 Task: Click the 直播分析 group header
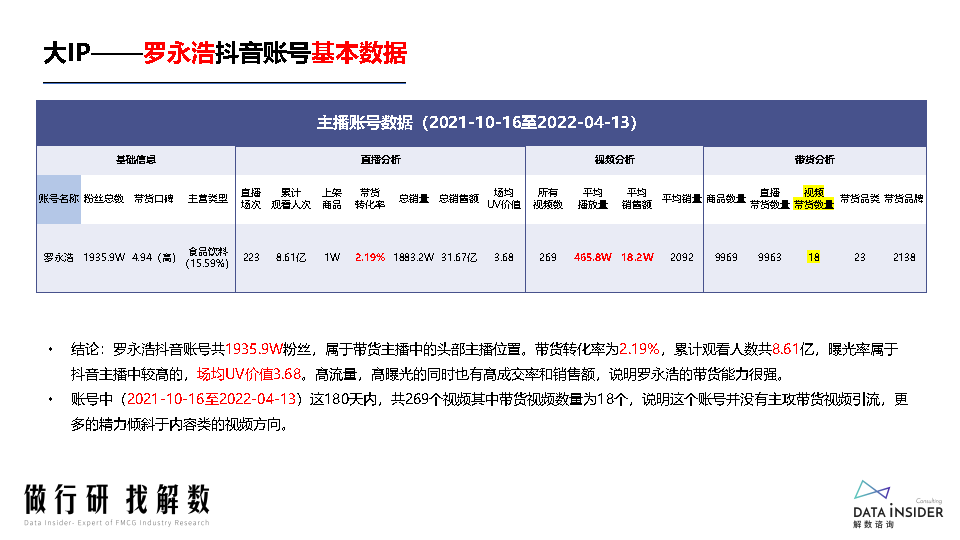tap(380, 160)
